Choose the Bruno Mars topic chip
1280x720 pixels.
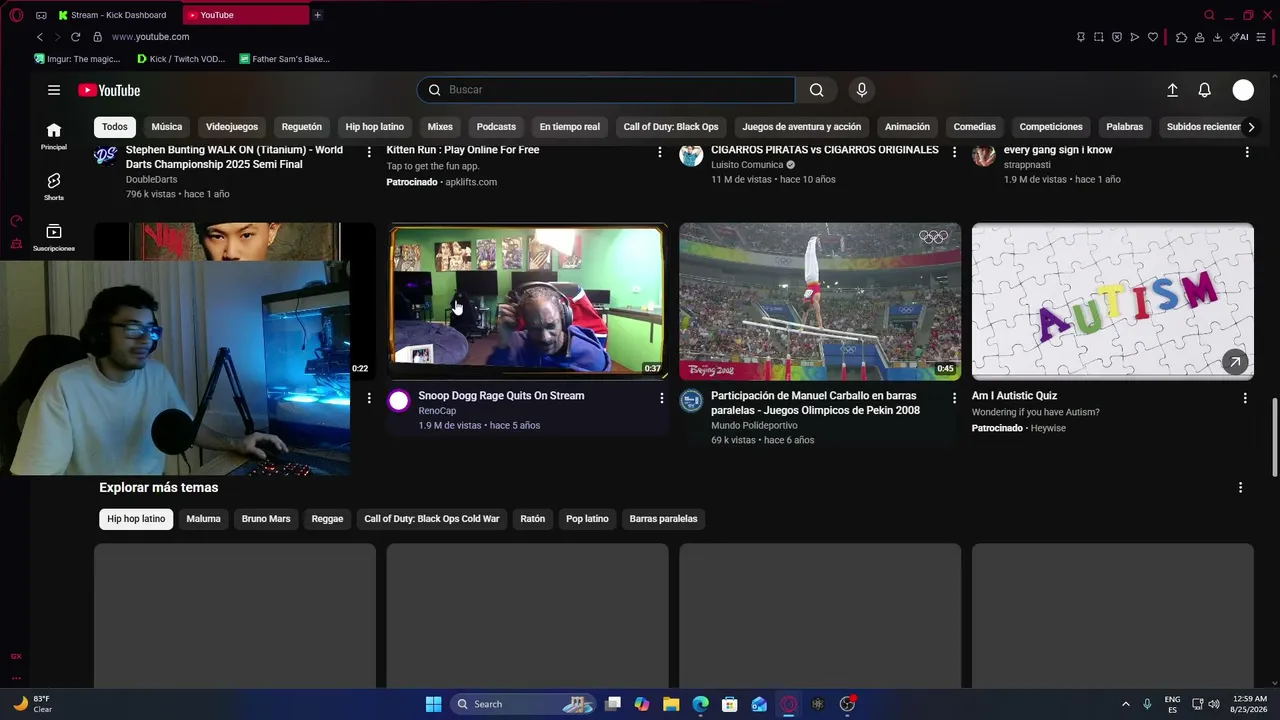pyautogui.click(x=266, y=519)
